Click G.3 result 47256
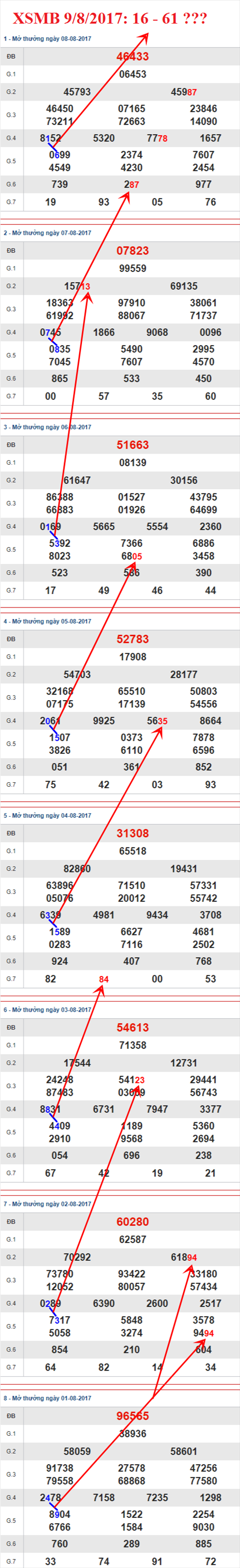The height and width of the screenshot is (1568, 240). click(203, 1467)
